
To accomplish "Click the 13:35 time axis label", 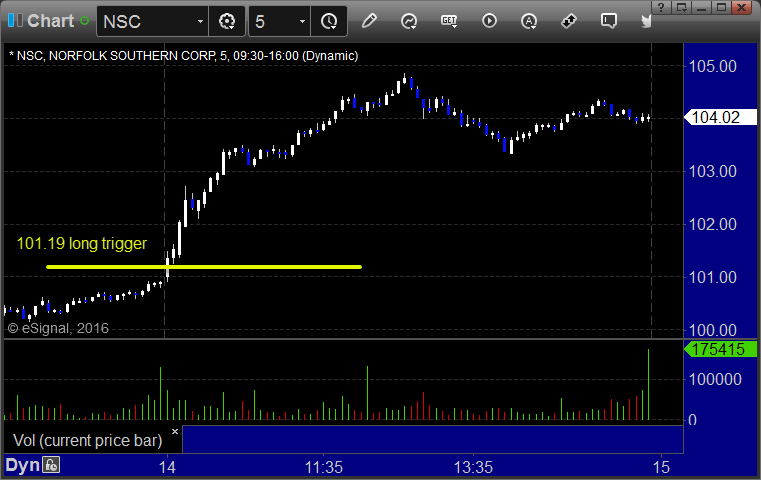I will pyautogui.click(x=473, y=467).
